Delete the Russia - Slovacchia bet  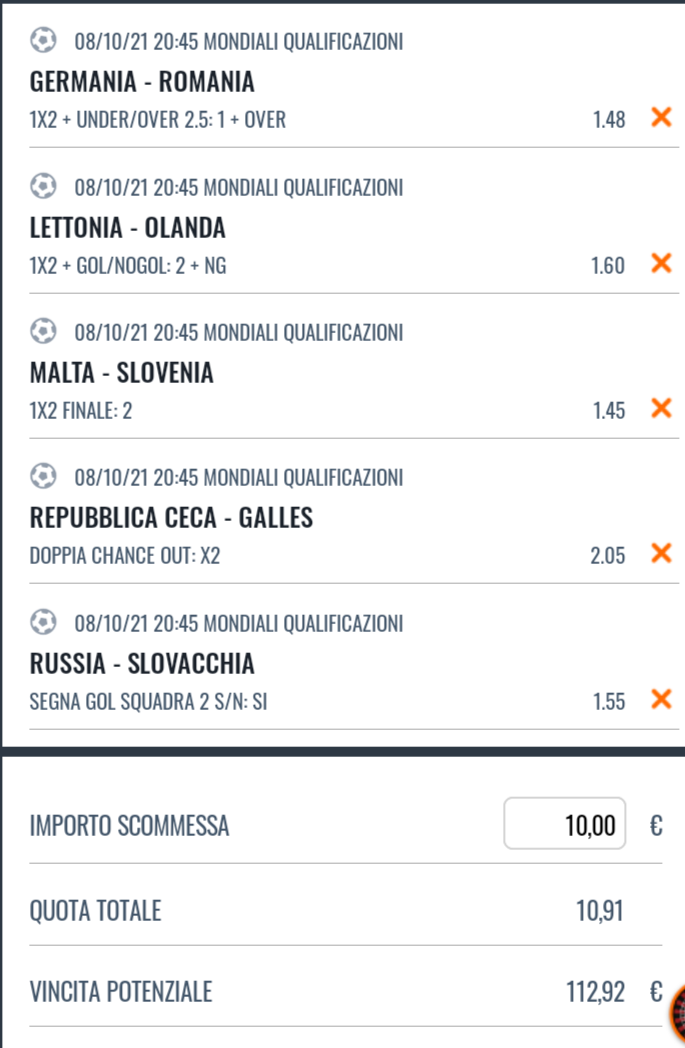click(661, 699)
